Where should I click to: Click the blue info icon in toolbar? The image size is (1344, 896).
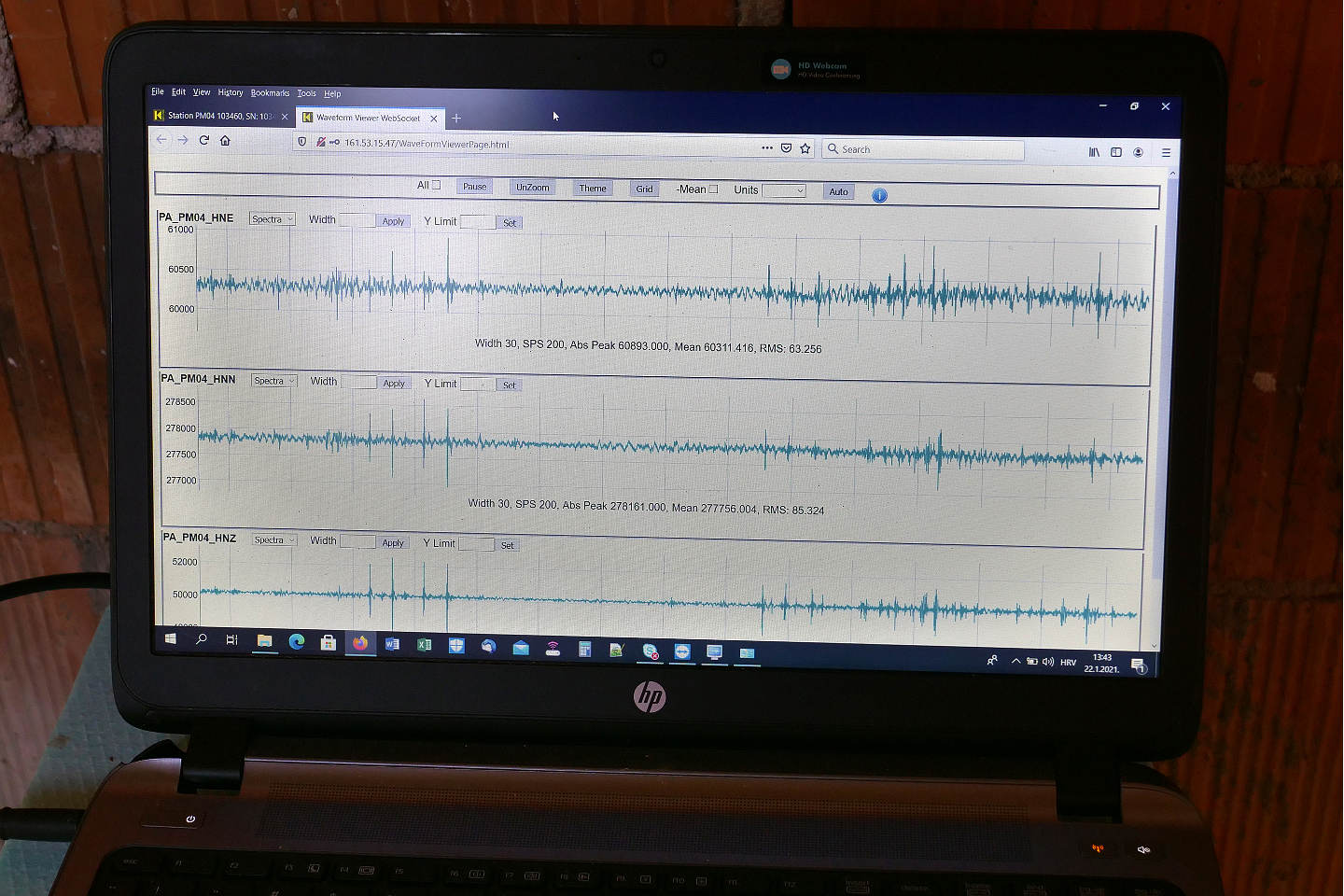879,195
